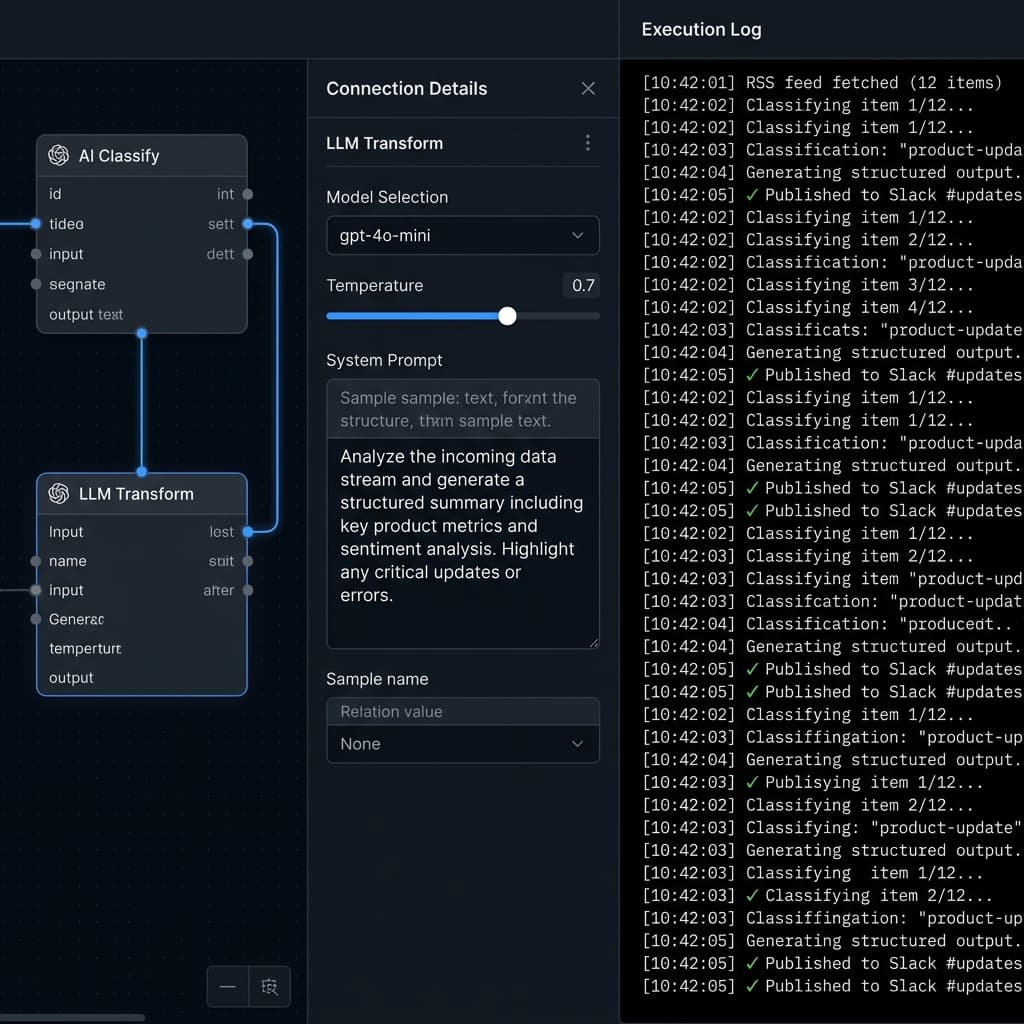This screenshot has height=1024, width=1024.
Task: Click the LLM Transform node logo icon
Action: pyautogui.click(x=58, y=494)
